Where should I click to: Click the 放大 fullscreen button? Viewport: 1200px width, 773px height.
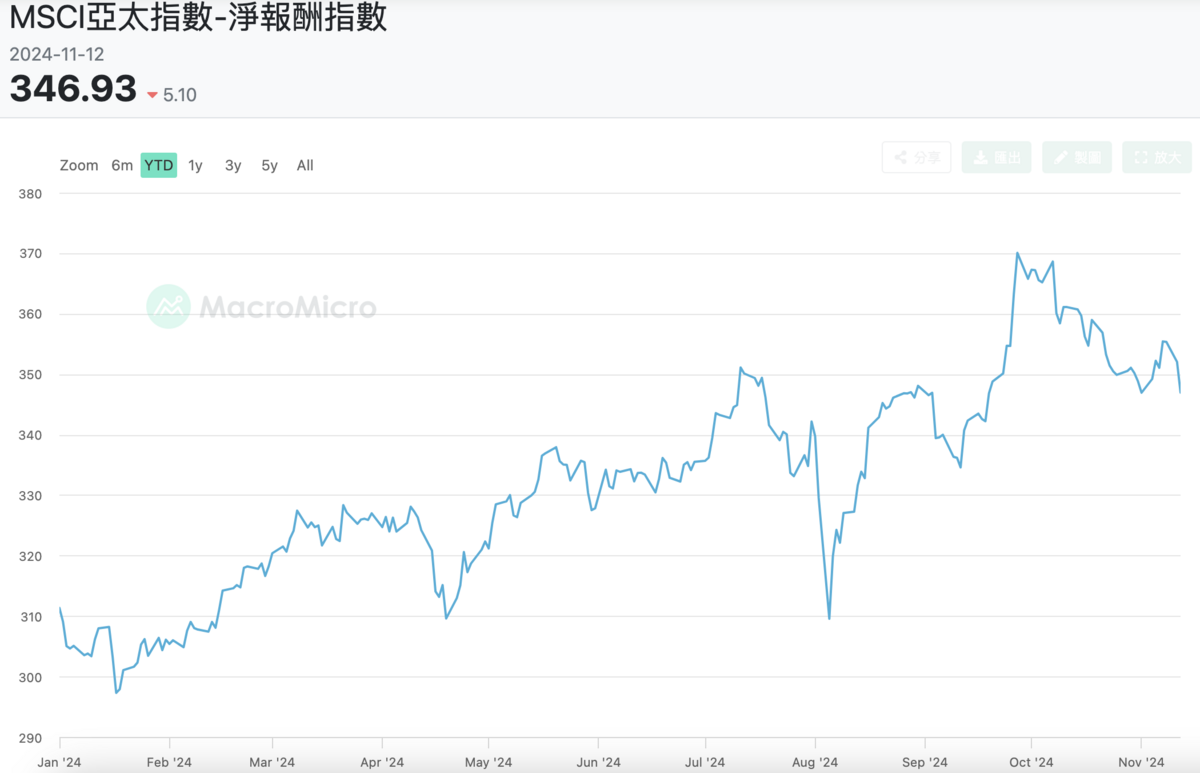(x=1157, y=157)
